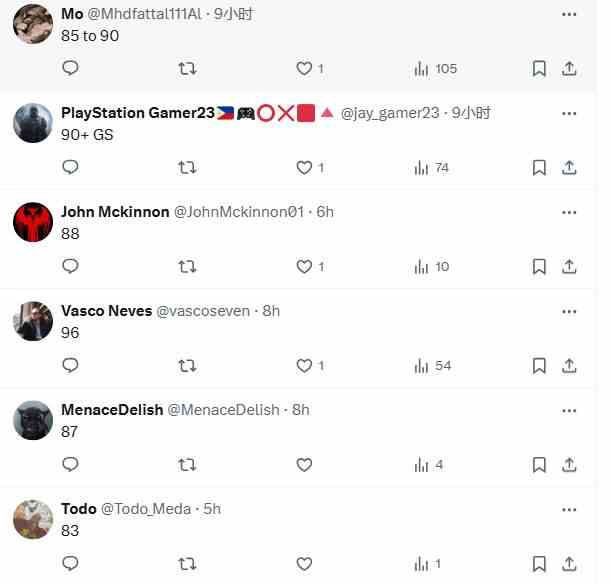View analytics for Todo's "83" tweet
The width and height of the screenshot is (611, 584).
tap(428, 564)
